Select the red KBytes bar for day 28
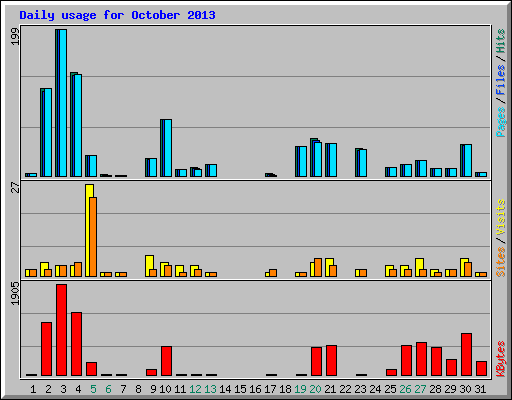Viewport: 512px width, 400px height. coord(436,362)
